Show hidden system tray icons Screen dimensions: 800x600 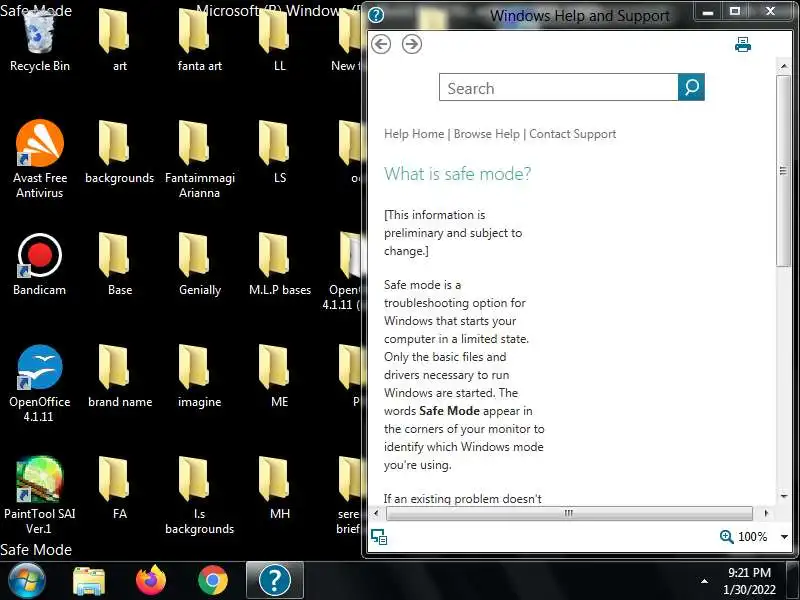[x=704, y=581]
